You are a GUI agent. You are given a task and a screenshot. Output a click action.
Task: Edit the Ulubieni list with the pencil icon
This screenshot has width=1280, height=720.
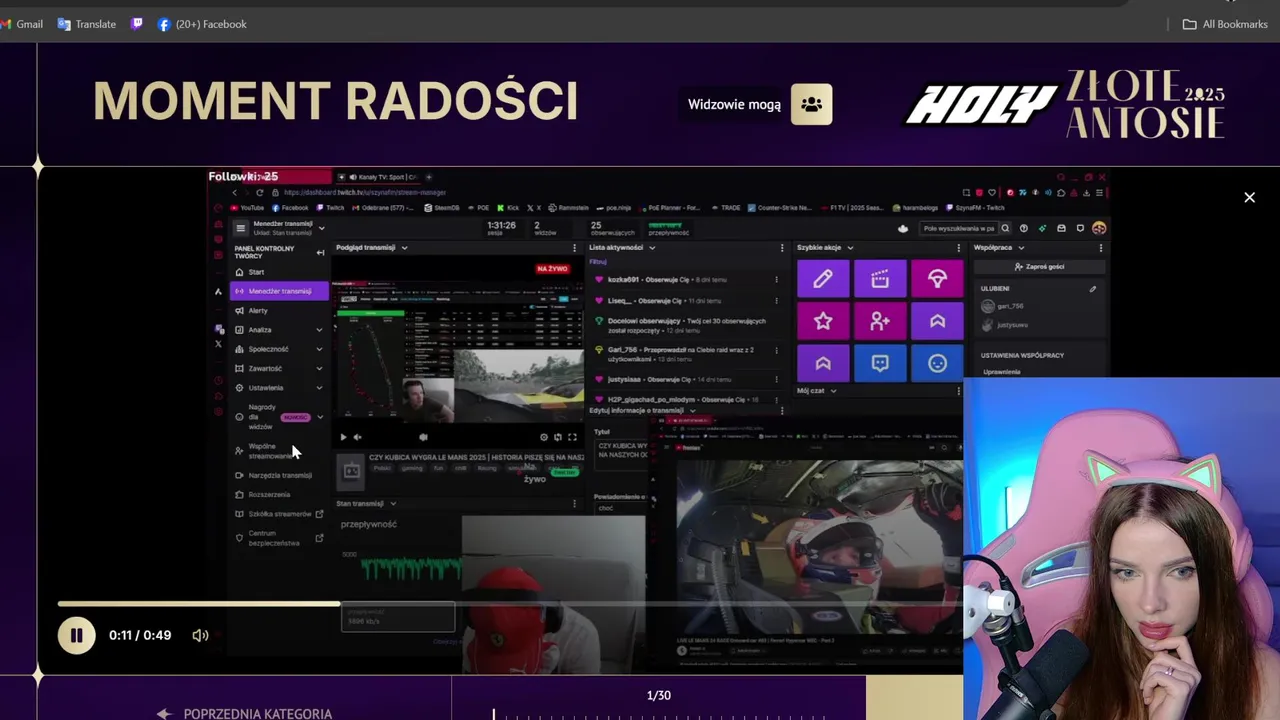[1092, 289]
